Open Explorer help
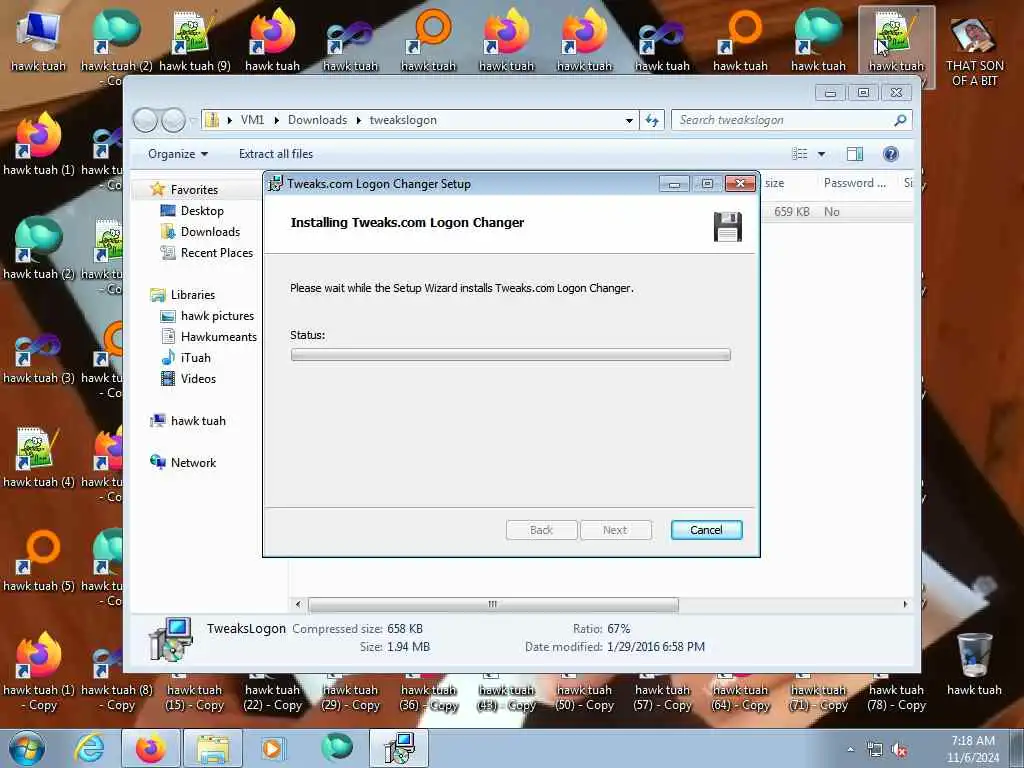 click(x=891, y=154)
